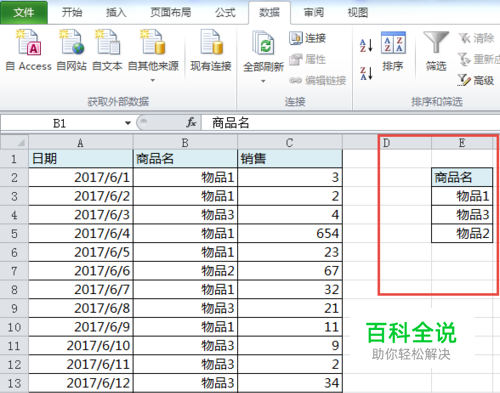Click the 重新应用 reapply filter option
The image size is (500, 393).
(479, 59)
